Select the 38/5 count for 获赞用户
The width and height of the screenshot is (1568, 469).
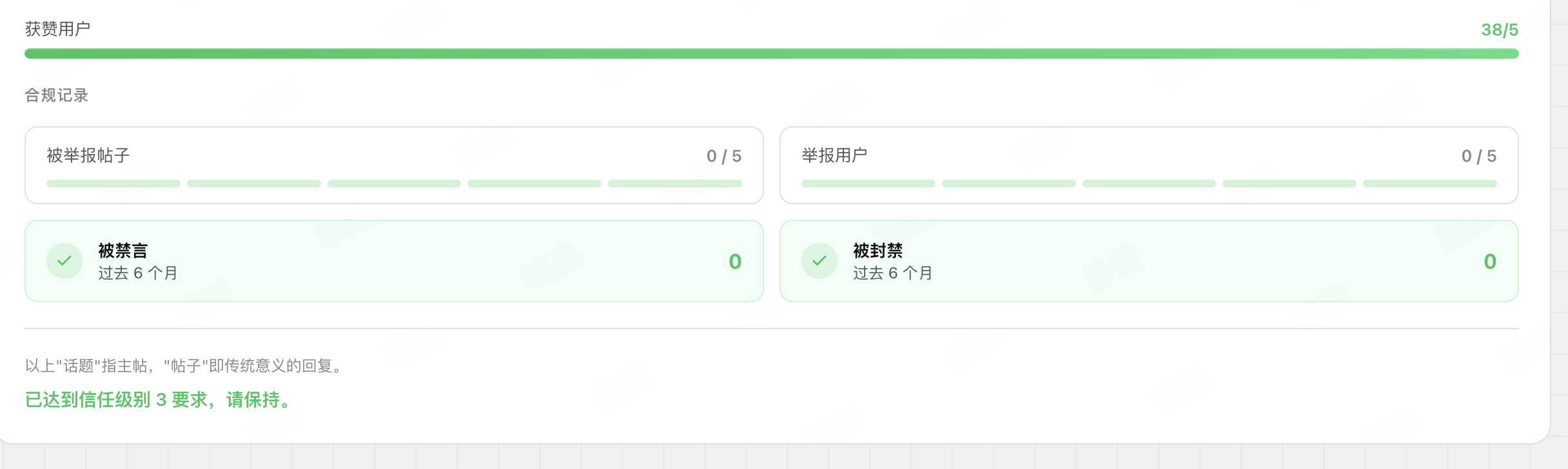(x=1499, y=30)
